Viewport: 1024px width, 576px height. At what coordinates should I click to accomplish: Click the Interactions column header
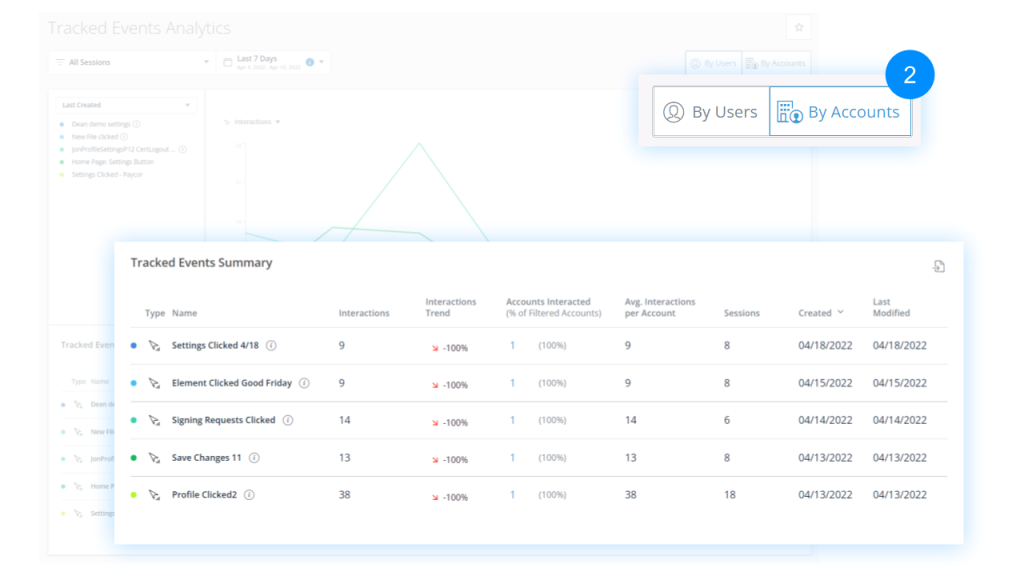(x=364, y=313)
